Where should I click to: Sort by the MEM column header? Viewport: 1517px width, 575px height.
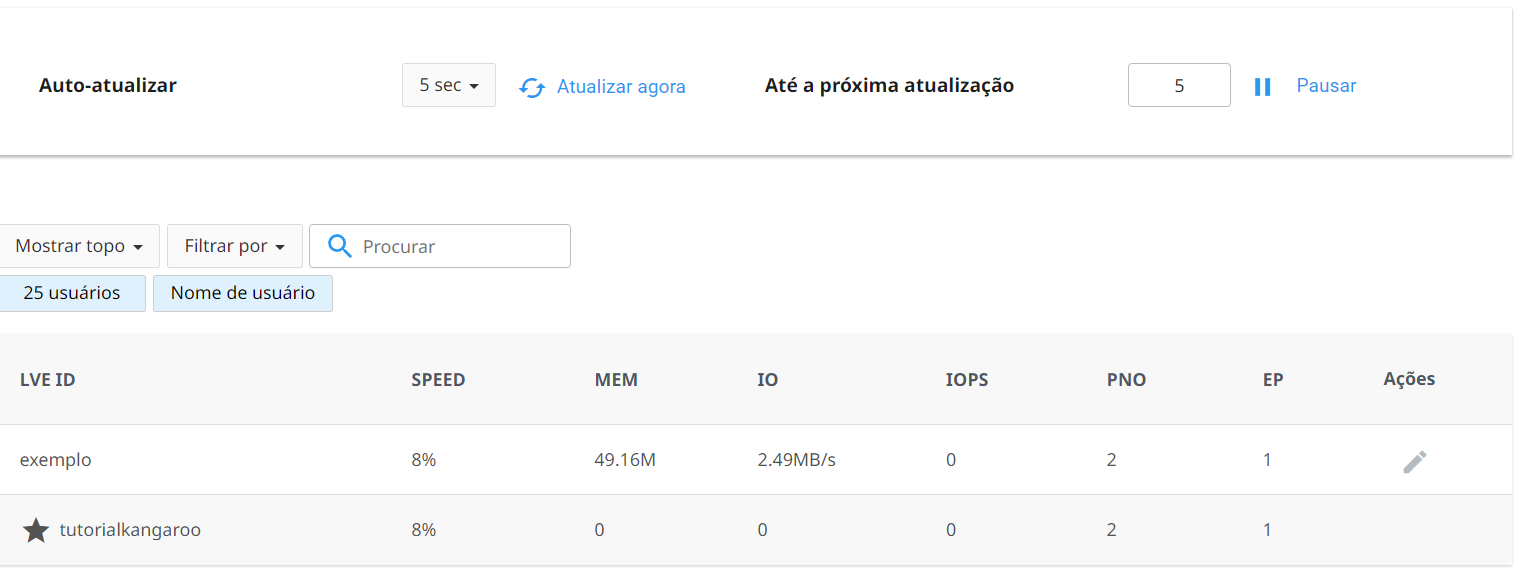[x=616, y=380]
